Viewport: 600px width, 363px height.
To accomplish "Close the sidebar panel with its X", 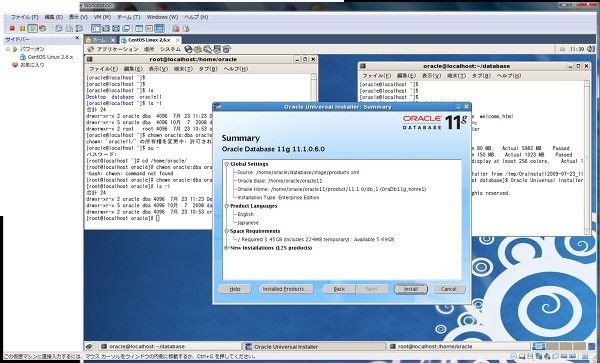I will pyautogui.click(x=77, y=38).
